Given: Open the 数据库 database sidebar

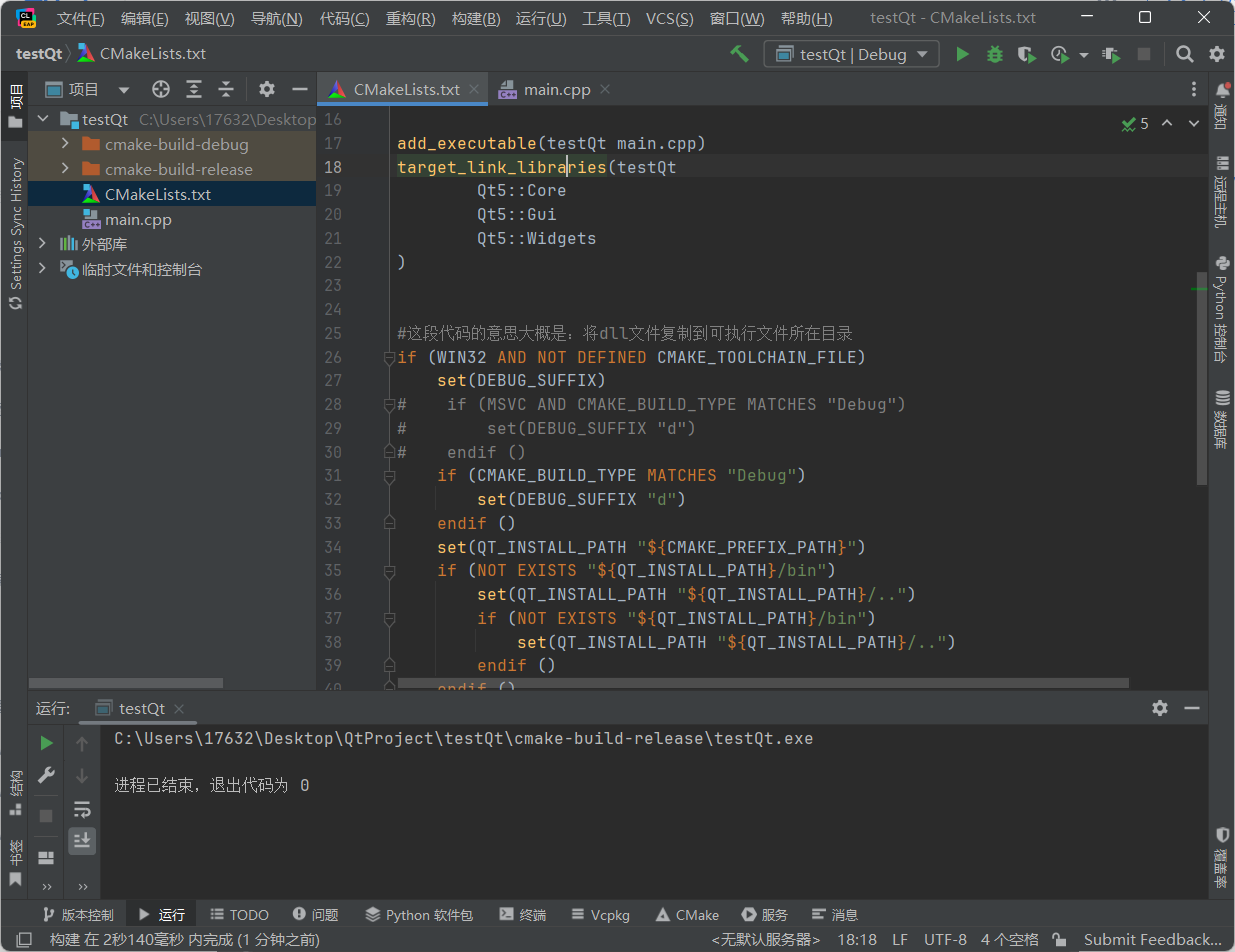Looking at the screenshot, I should (1222, 419).
